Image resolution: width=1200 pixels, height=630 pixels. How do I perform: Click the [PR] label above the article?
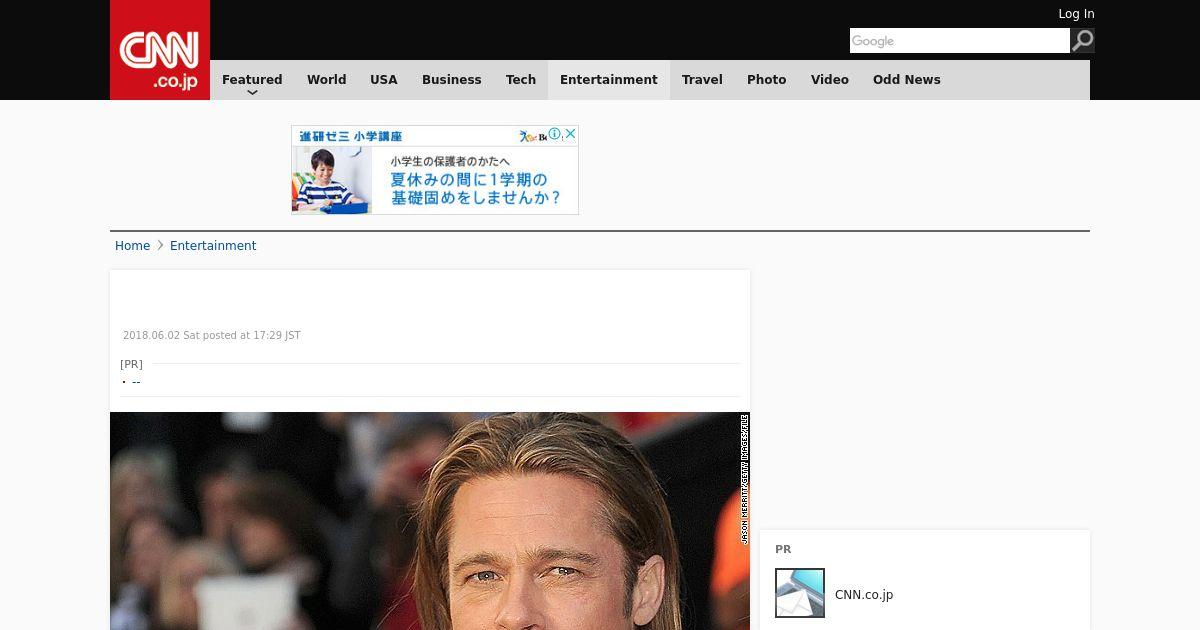[x=131, y=364]
